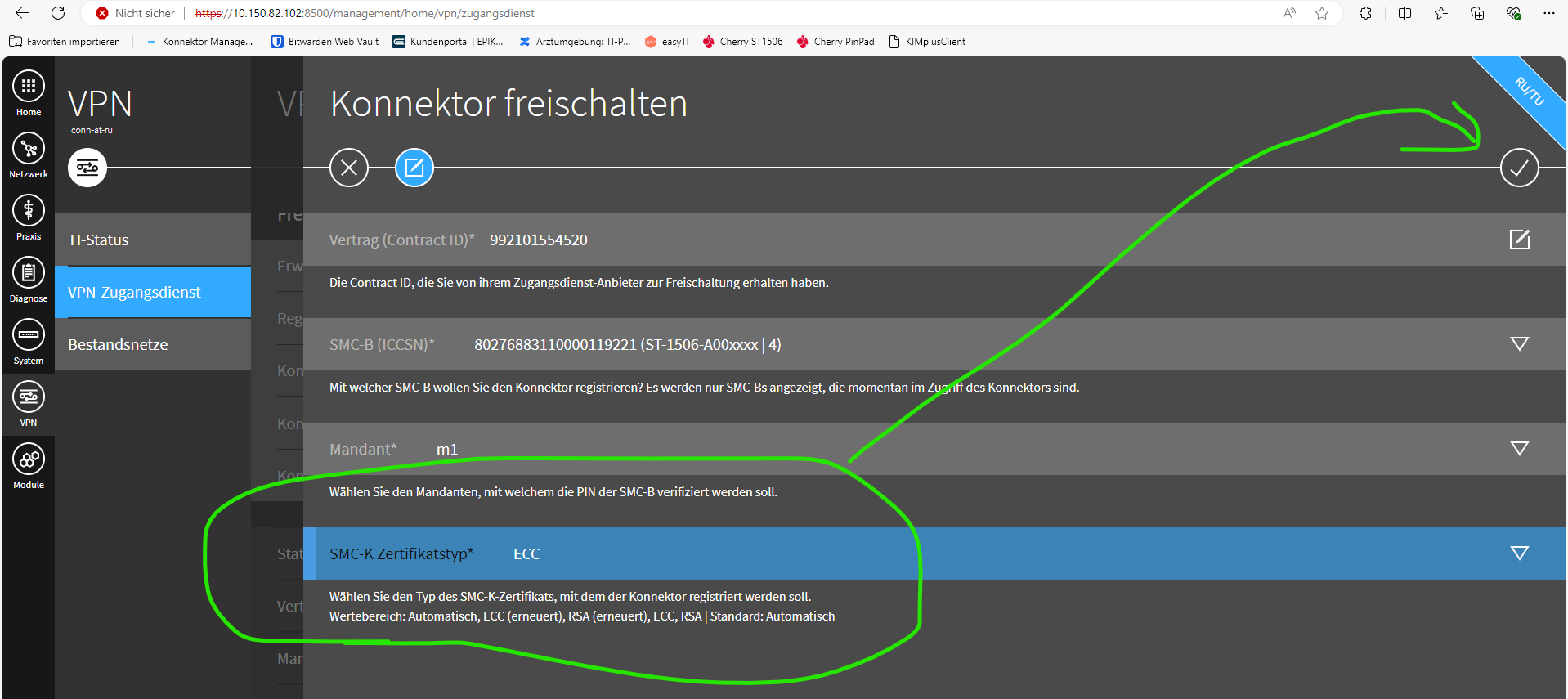This screenshot has width=1568, height=699.
Task: Confirm with the checkmark circle button
Action: coord(1519,168)
